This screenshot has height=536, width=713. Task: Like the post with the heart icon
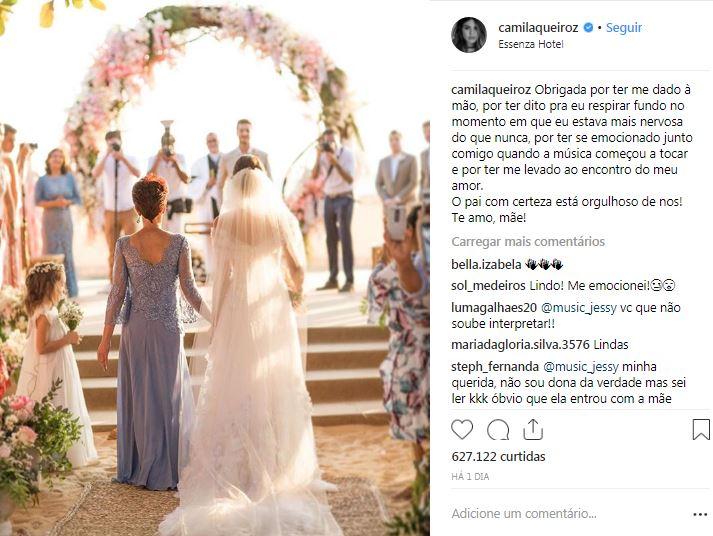point(462,430)
